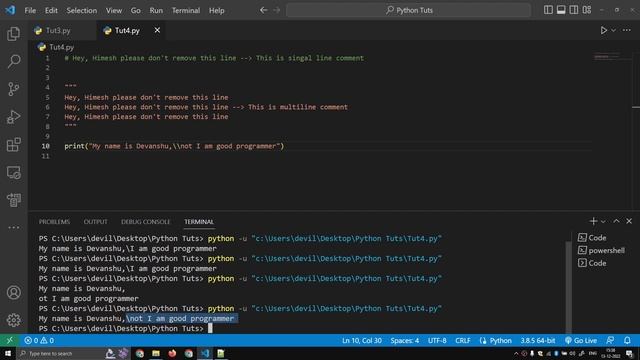Open VS Code taskbar icon
Viewport: 640px width, 360px height.
(x=205, y=353)
